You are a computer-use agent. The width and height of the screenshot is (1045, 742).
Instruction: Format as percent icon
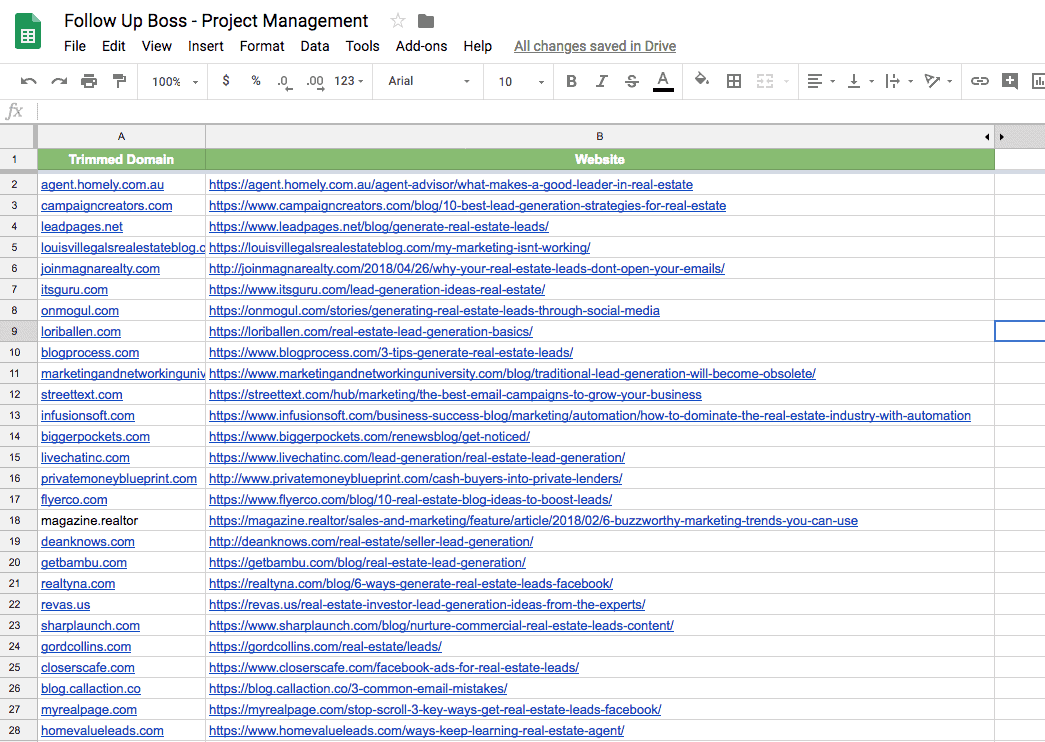tap(256, 81)
